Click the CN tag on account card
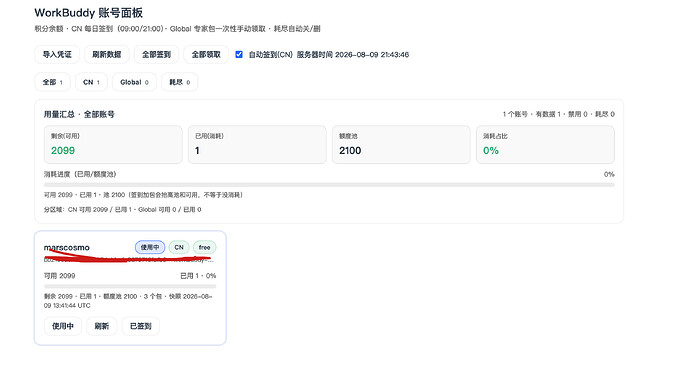 179,247
